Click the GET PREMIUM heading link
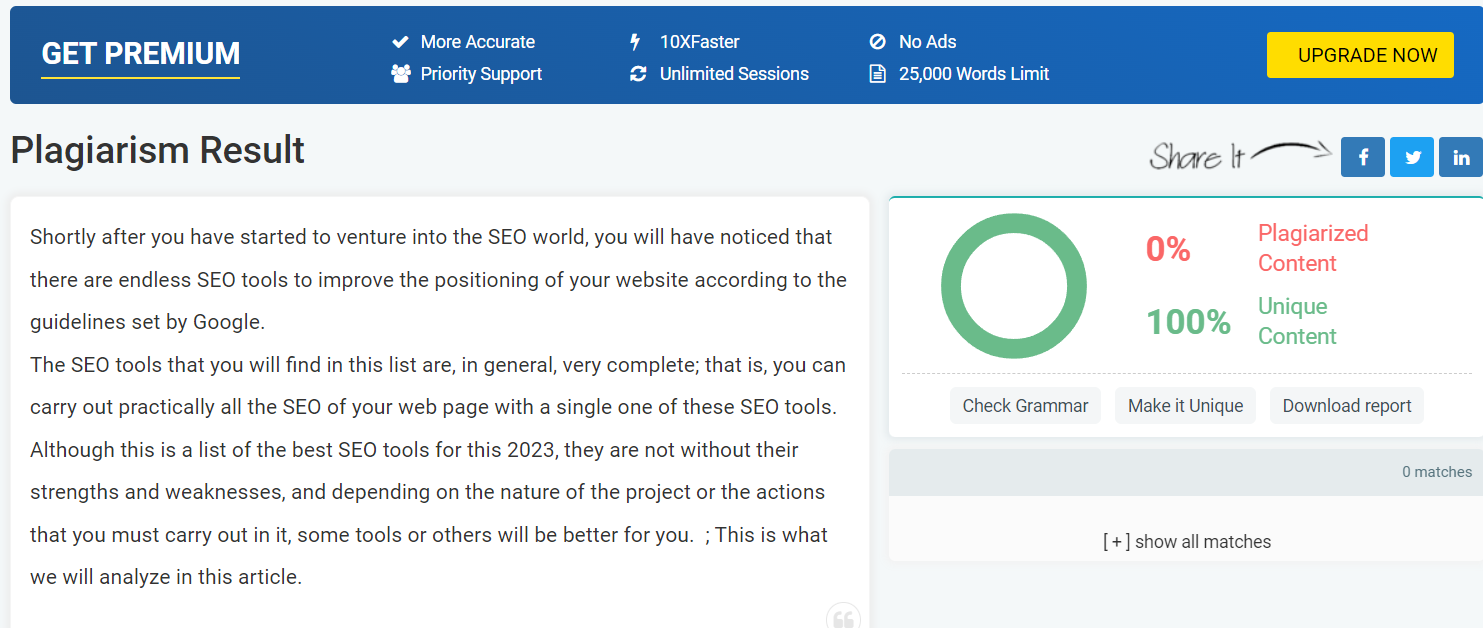The width and height of the screenshot is (1483, 628). (140, 54)
